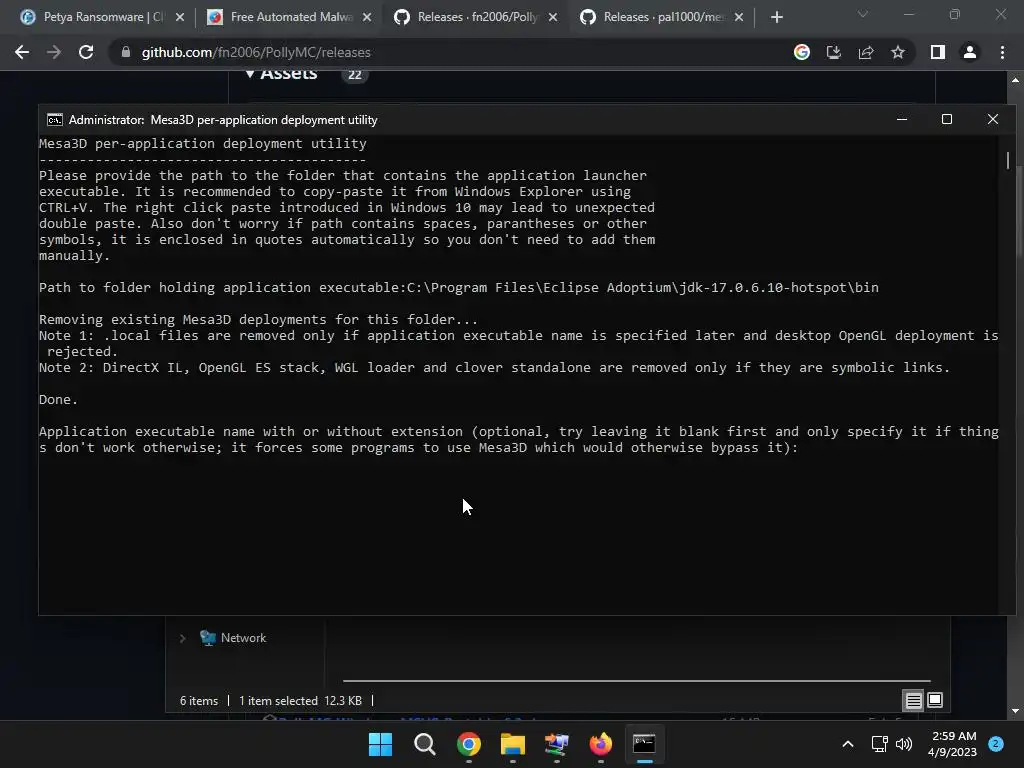Image resolution: width=1024 pixels, height=768 pixels.
Task: Click the install app icon
Action: click(x=834, y=52)
